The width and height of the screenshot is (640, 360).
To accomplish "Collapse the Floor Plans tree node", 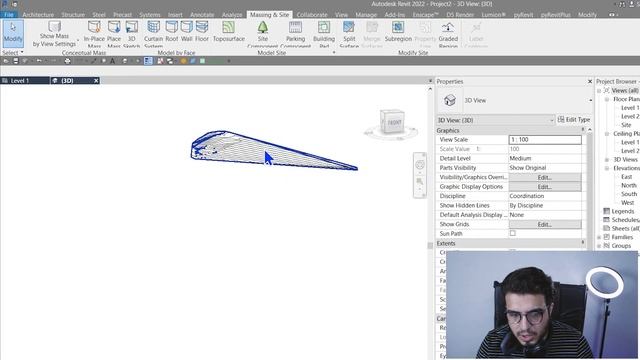I will 607,99.
